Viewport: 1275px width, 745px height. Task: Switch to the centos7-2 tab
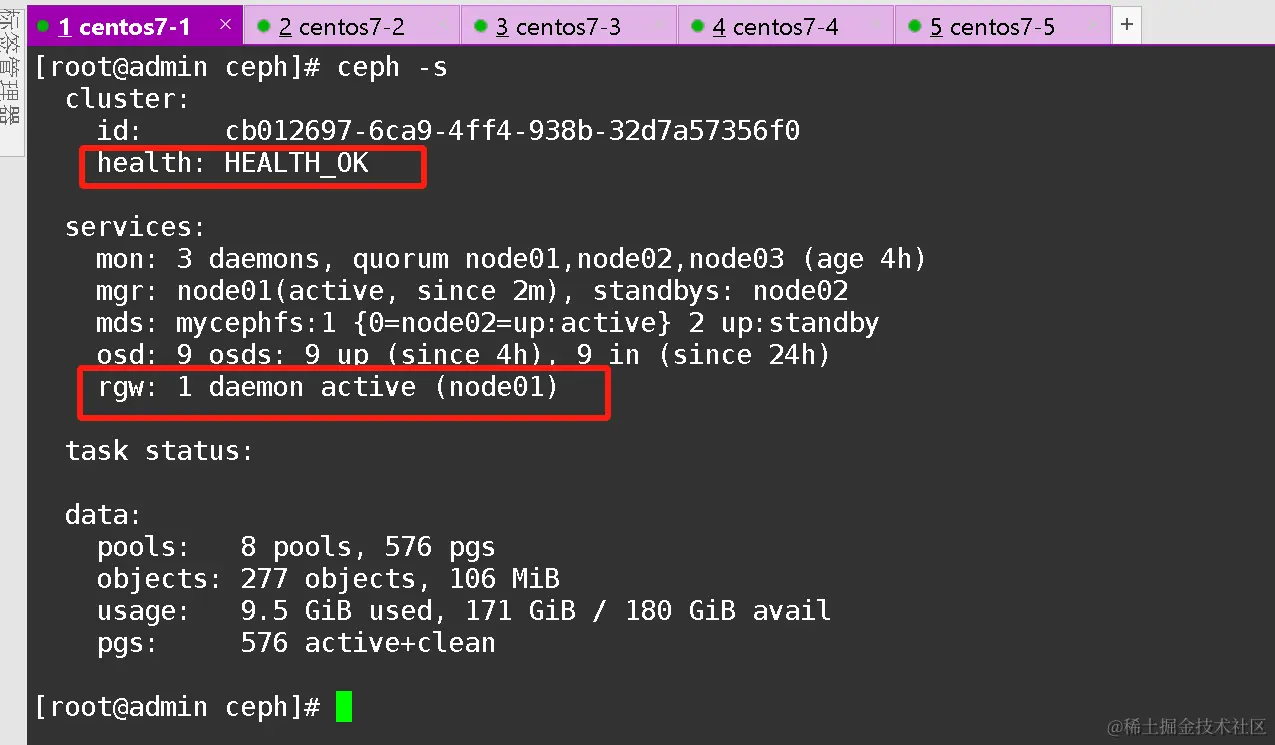tap(352, 27)
